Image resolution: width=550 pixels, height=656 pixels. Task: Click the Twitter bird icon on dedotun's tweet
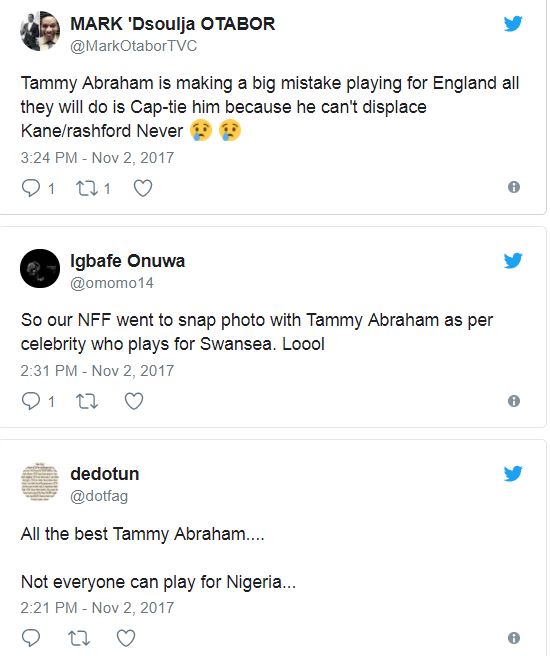click(513, 474)
